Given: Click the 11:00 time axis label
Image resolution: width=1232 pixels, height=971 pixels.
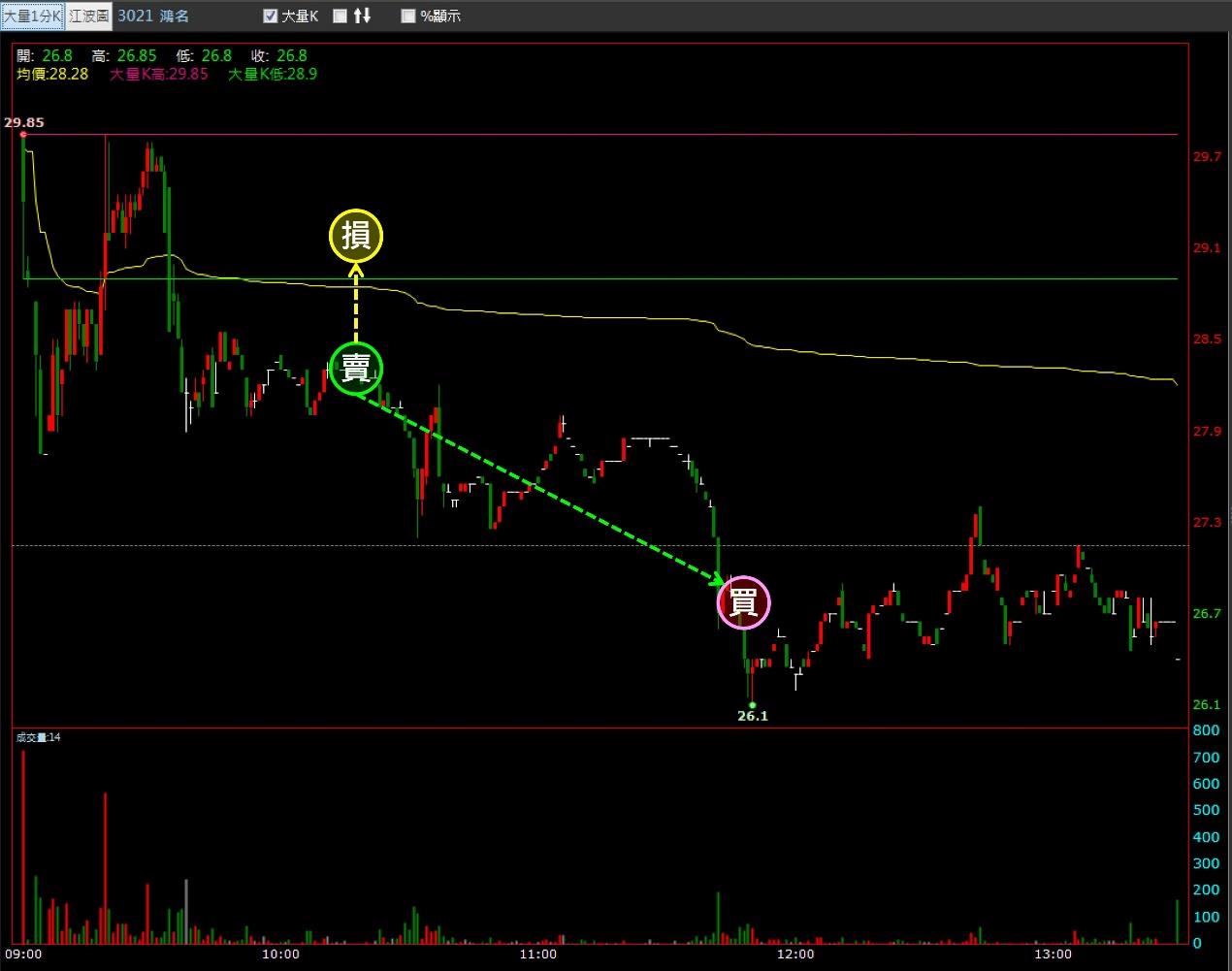Looking at the screenshot, I should coord(537,954).
